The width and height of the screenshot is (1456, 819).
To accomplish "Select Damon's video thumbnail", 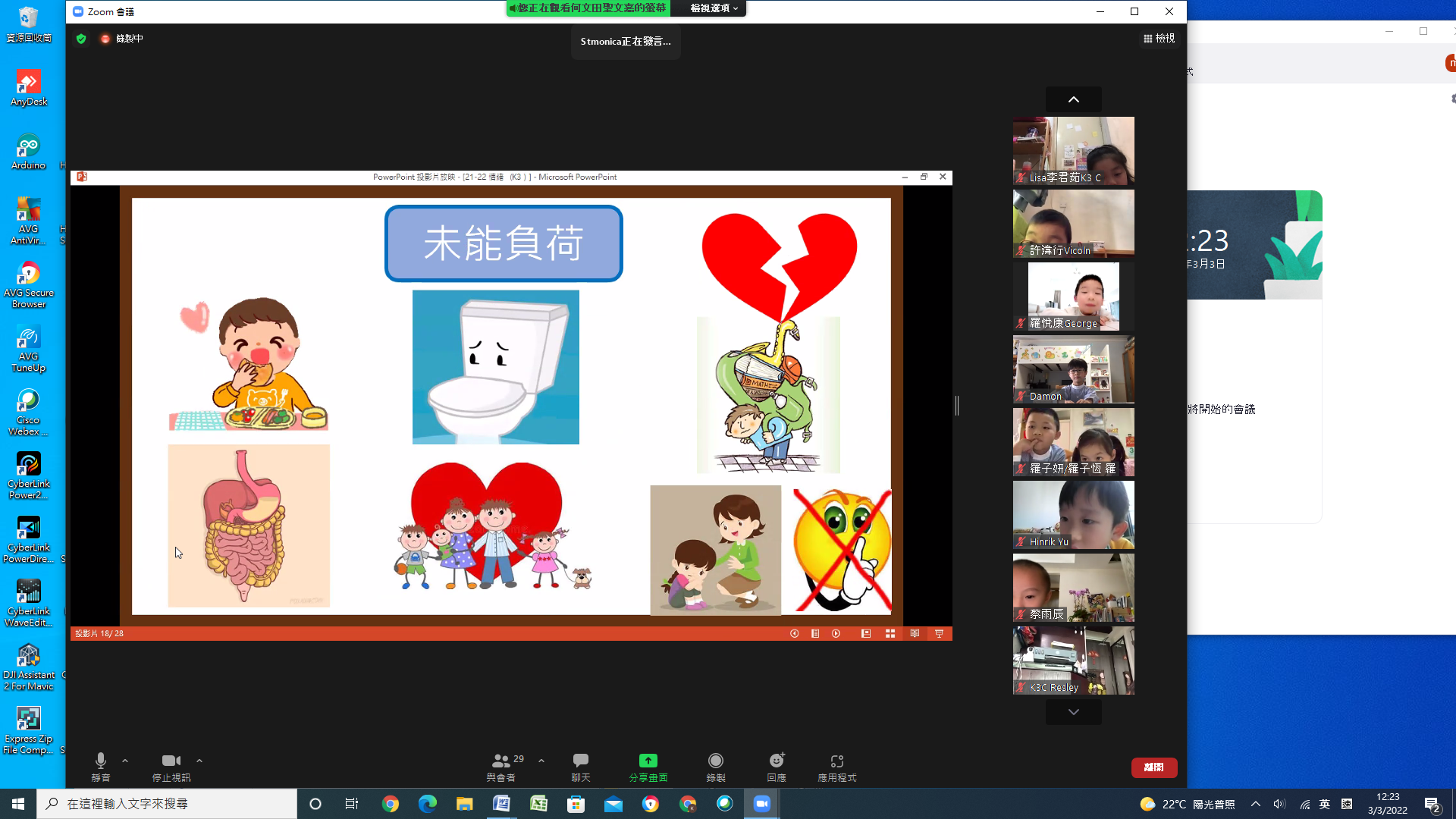I will (x=1074, y=369).
